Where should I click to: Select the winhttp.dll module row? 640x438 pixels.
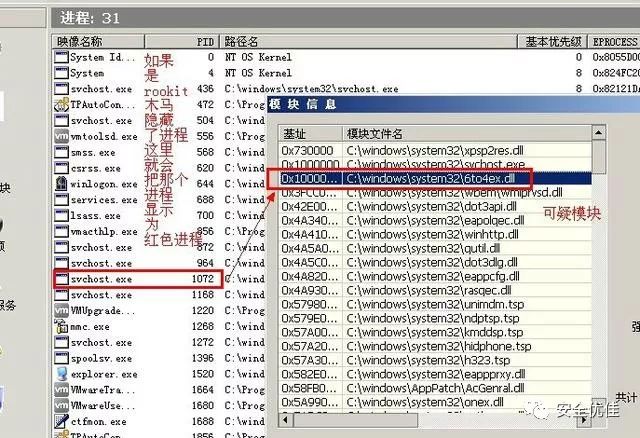435,234
